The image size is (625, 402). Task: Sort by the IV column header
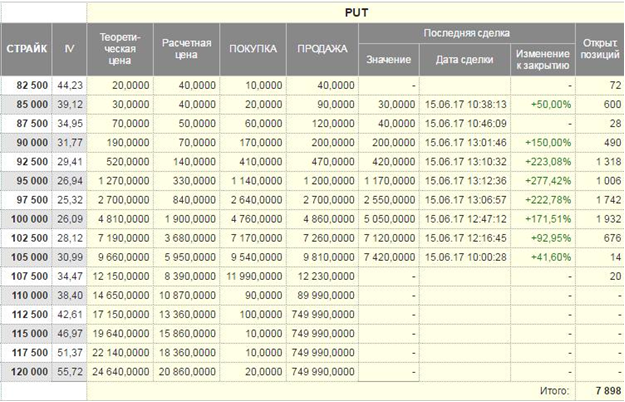(x=68, y=49)
